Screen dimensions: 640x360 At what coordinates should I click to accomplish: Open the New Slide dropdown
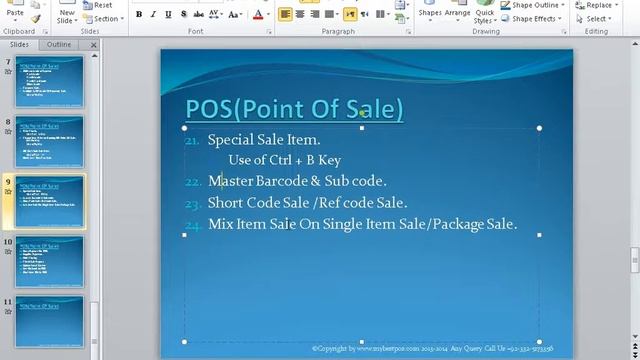pyautogui.click(x=67, y=17)
